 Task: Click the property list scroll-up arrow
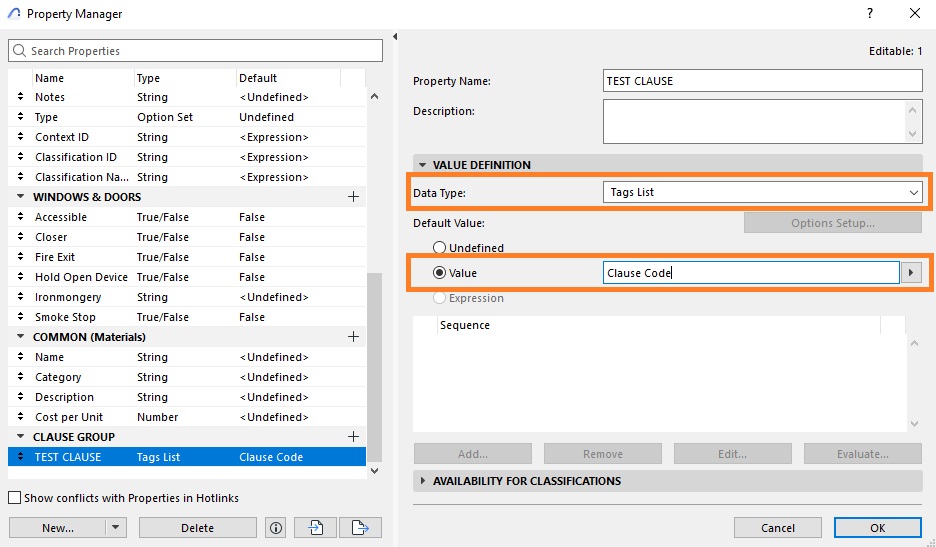click(x=374, y=96)
